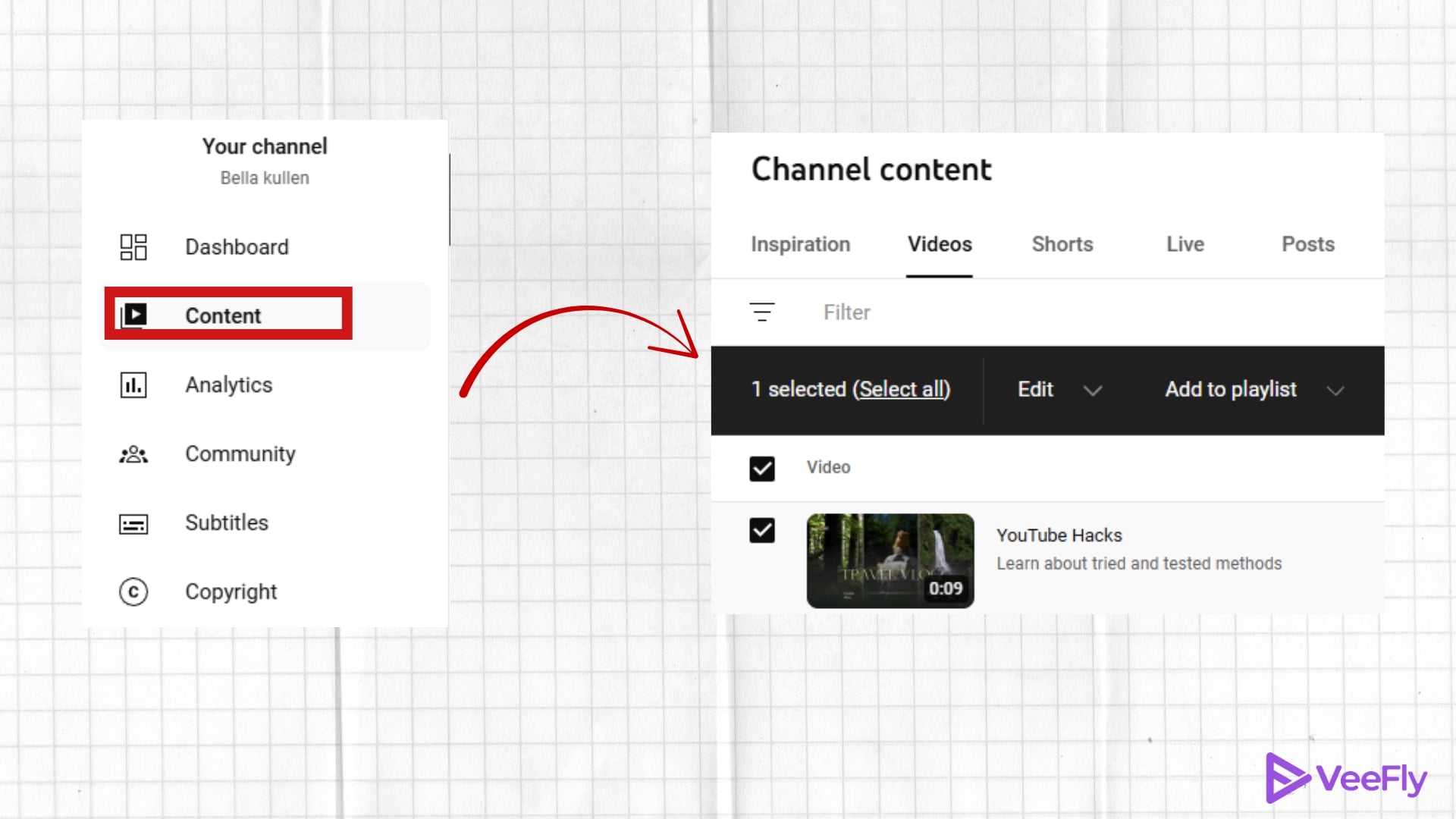The image size is (1456, 819).
Task: Click the VeeFly logo
Action: (x=1346, y=777)
